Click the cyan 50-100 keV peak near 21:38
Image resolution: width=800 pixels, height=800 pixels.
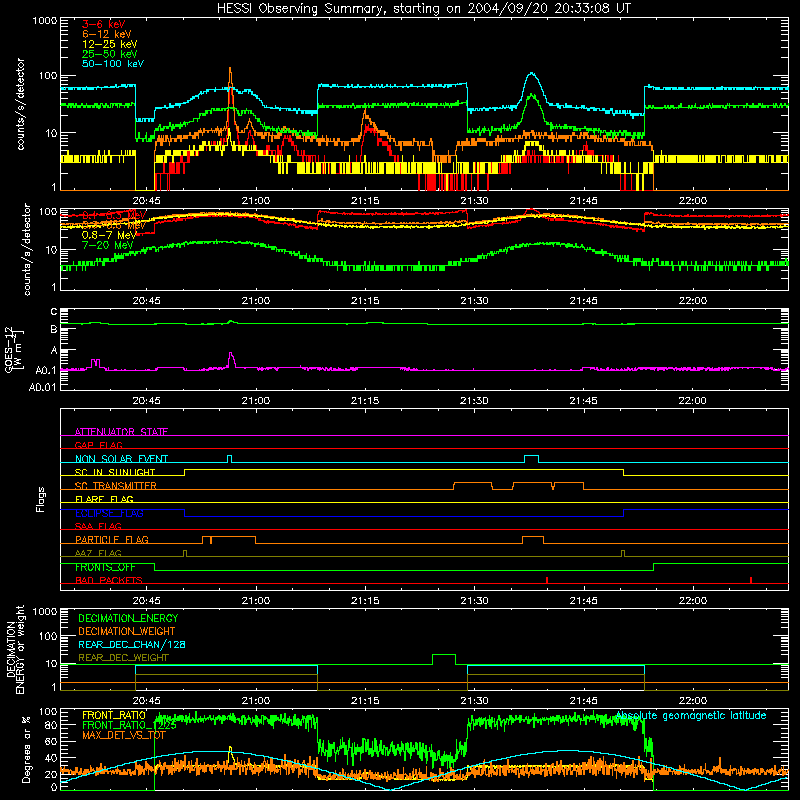532,74
